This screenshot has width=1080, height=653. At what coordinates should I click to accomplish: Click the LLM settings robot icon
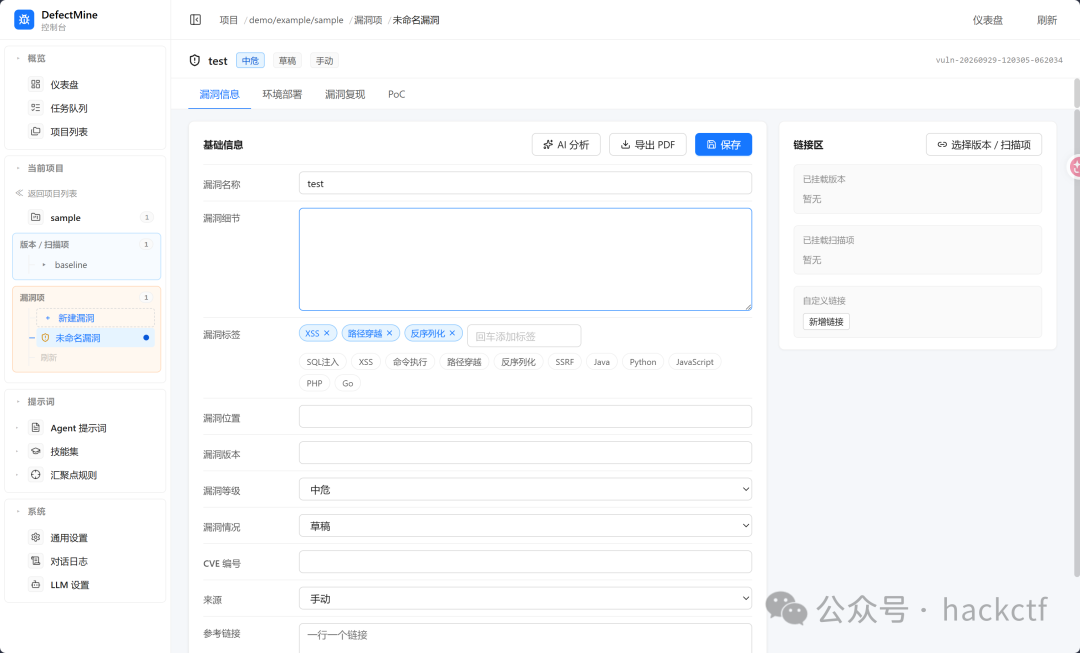click(x=36, y=584)
